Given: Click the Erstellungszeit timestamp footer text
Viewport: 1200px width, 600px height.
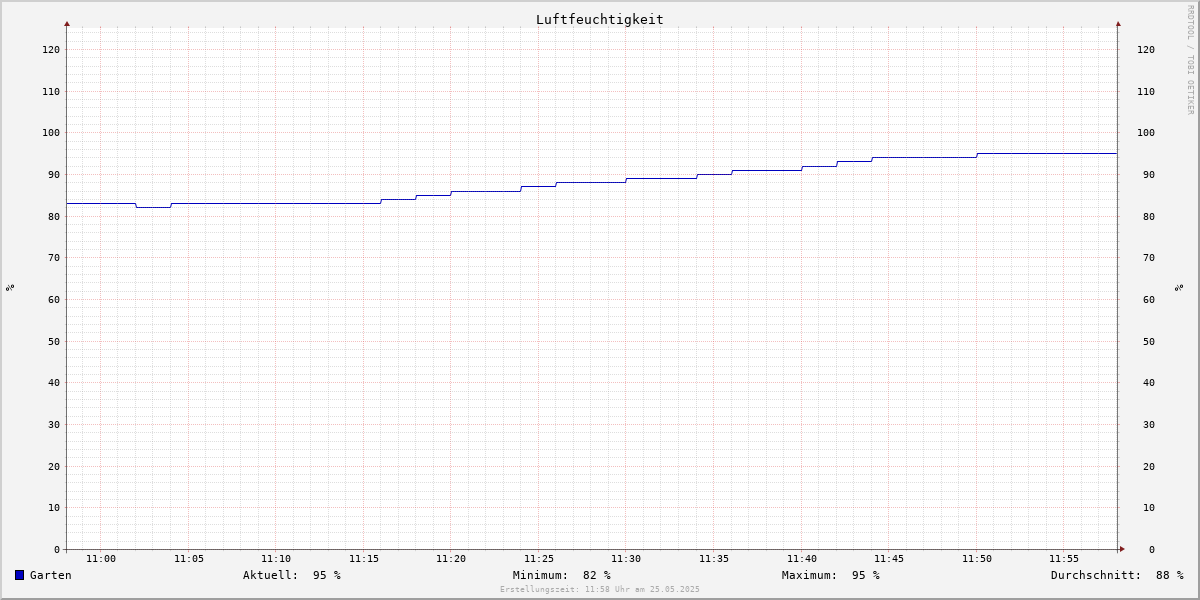Looking at the screenshot, I should tap(600, 589).
